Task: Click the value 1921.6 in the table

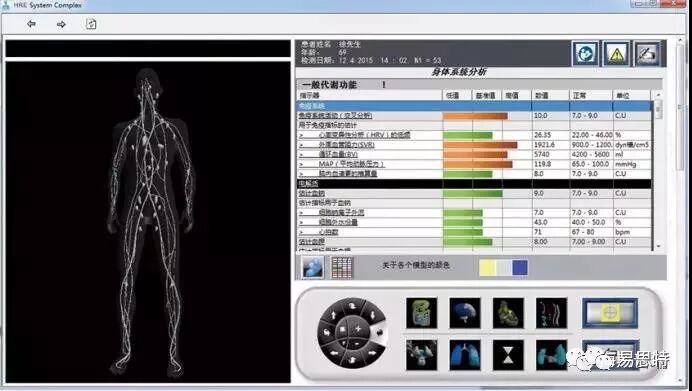Action: tap(544, 145)
